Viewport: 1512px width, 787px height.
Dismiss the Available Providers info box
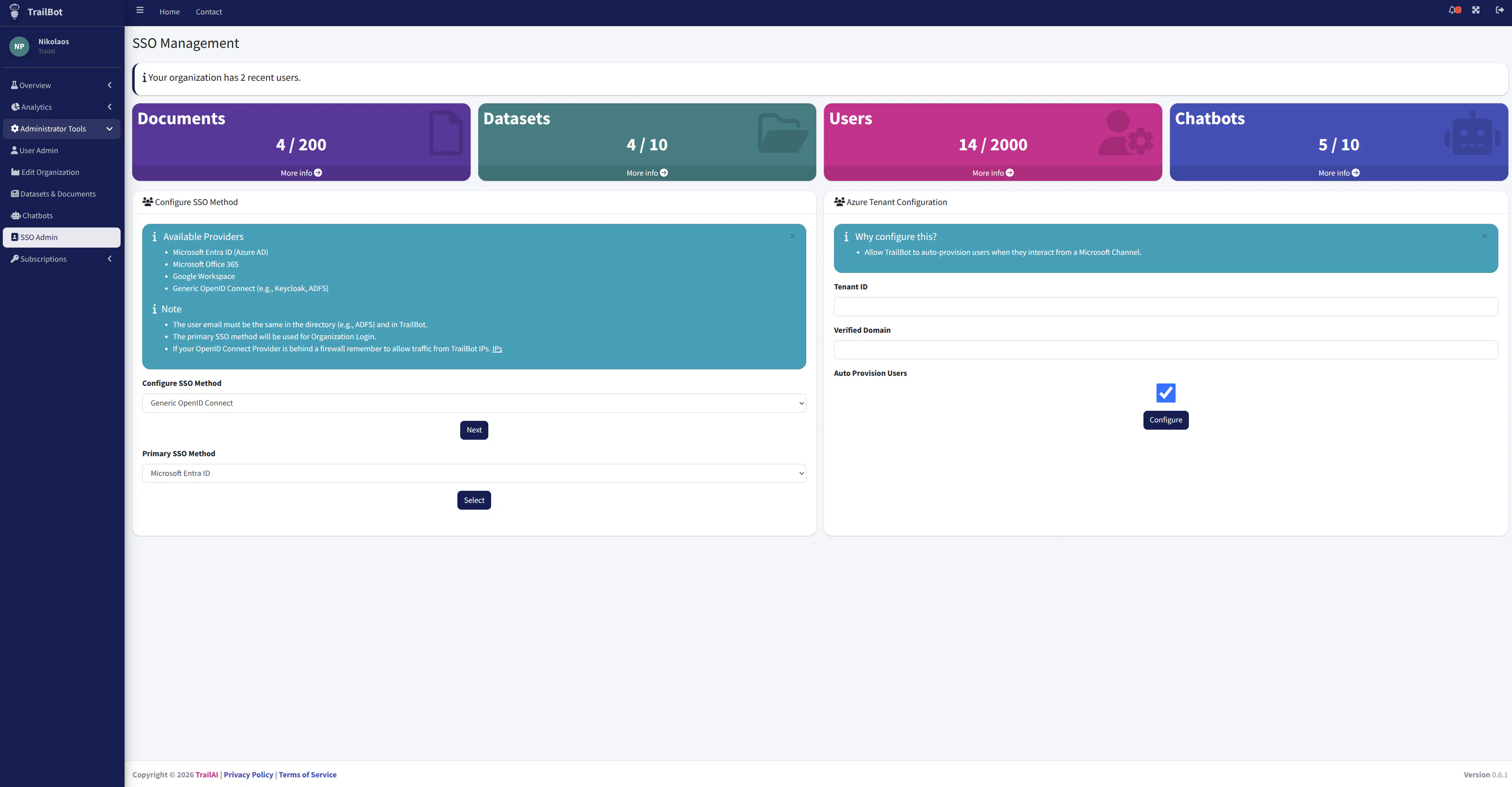click(x=793, y=236)
